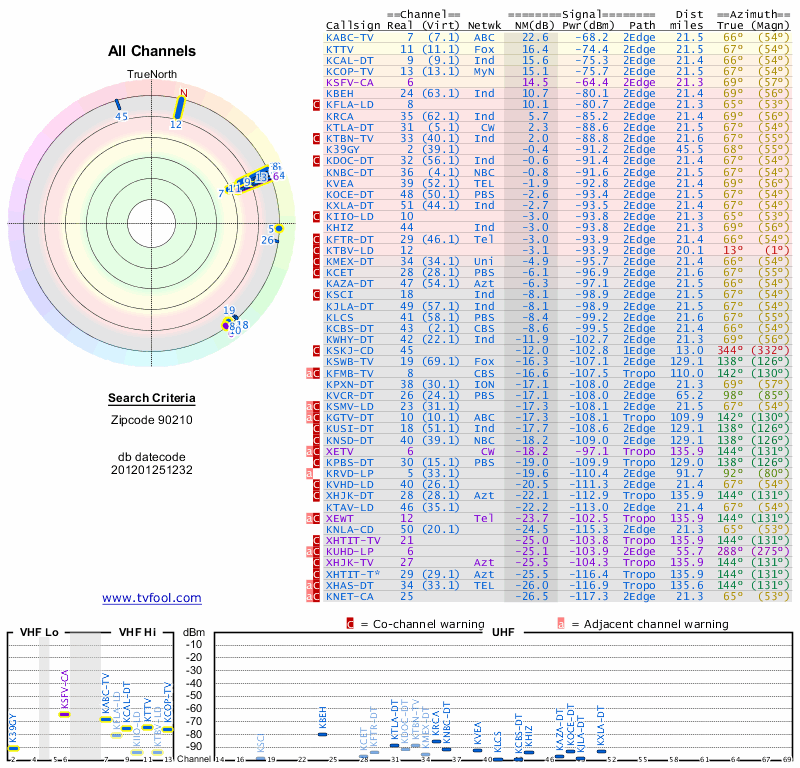Click the NM(dB) column header
Viewport: 800px width, 768px height.
(534, 26)
